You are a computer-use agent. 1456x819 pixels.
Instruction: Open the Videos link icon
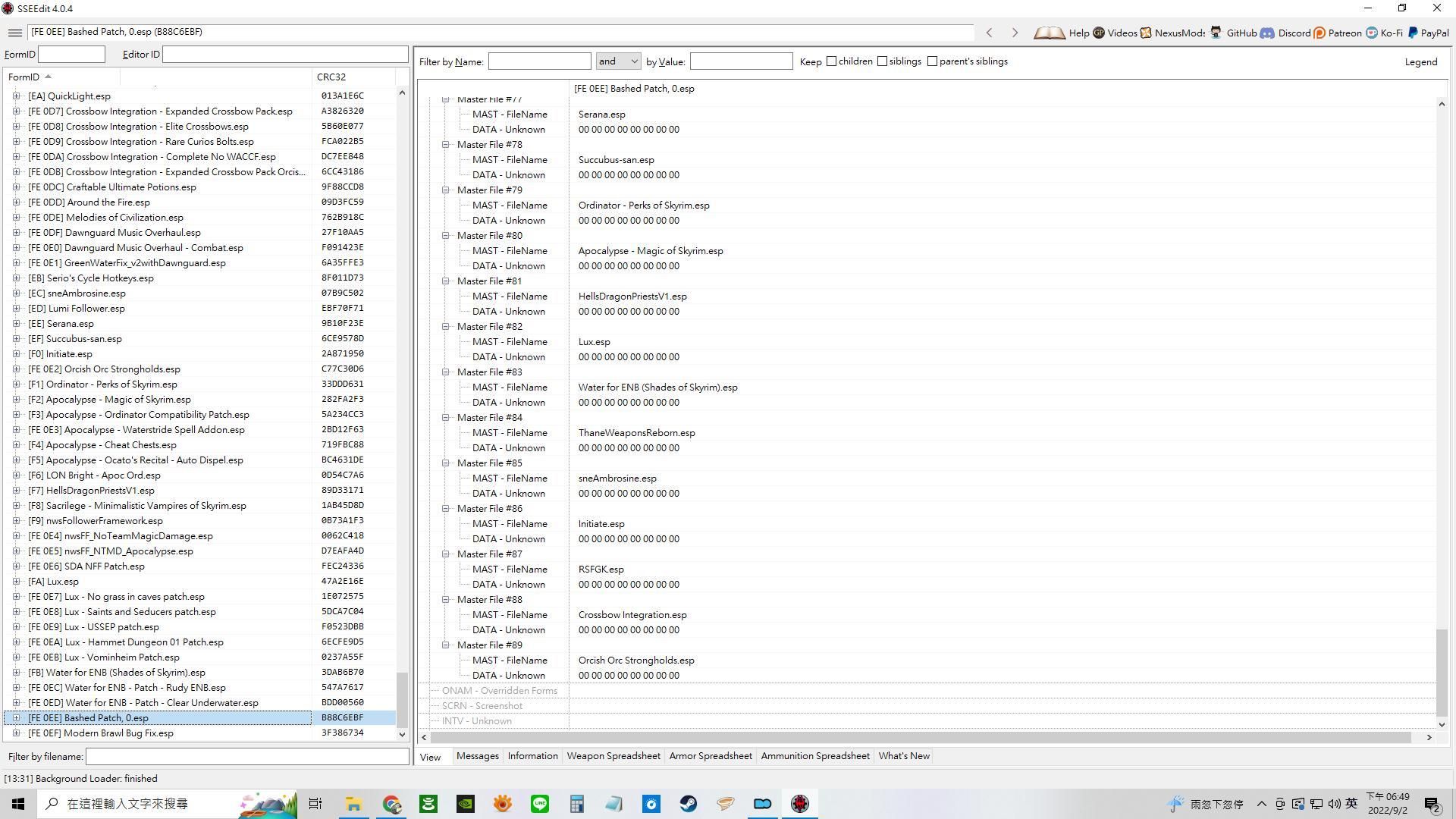coord(1099,33)
